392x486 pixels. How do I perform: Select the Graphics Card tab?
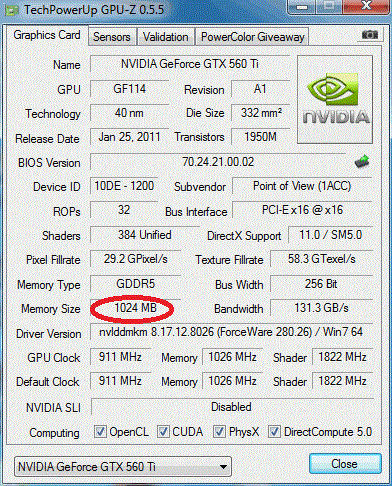(x=47, y=35)
